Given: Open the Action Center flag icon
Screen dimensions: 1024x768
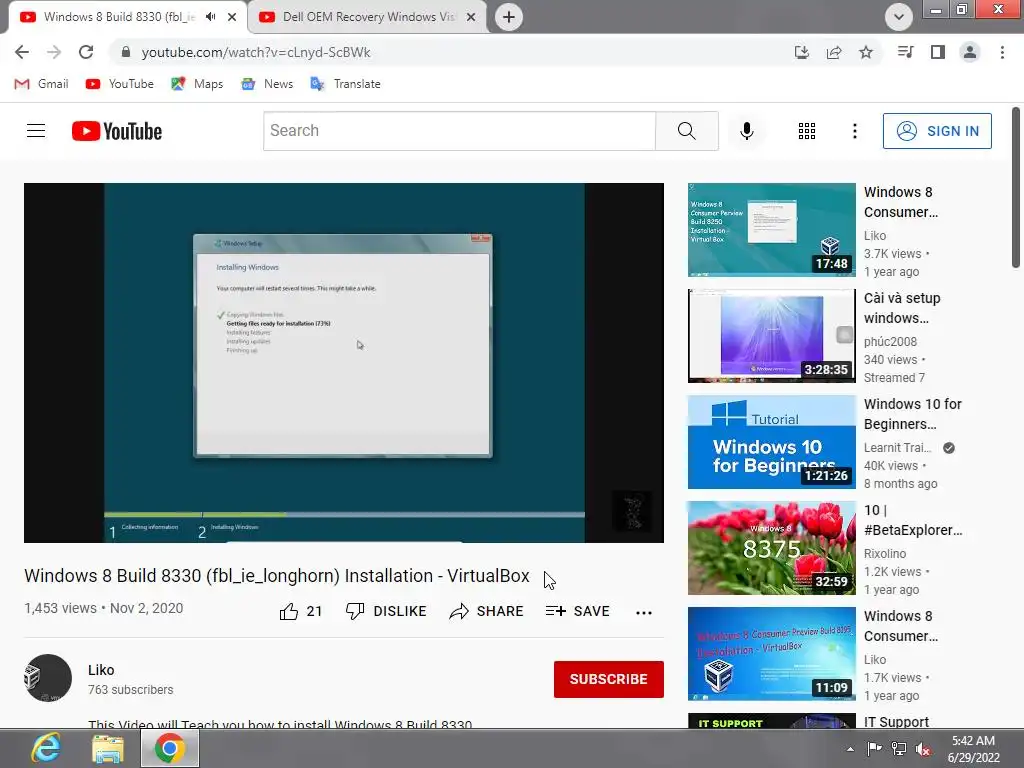Looking at the screenshot, I should (x=874, y=748).
